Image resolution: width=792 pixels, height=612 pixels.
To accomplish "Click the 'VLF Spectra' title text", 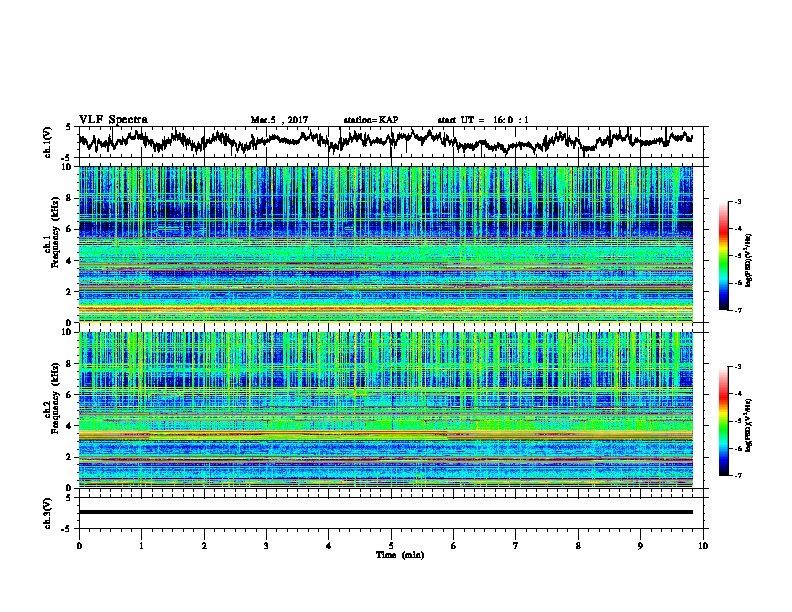I will pos(113,120).
